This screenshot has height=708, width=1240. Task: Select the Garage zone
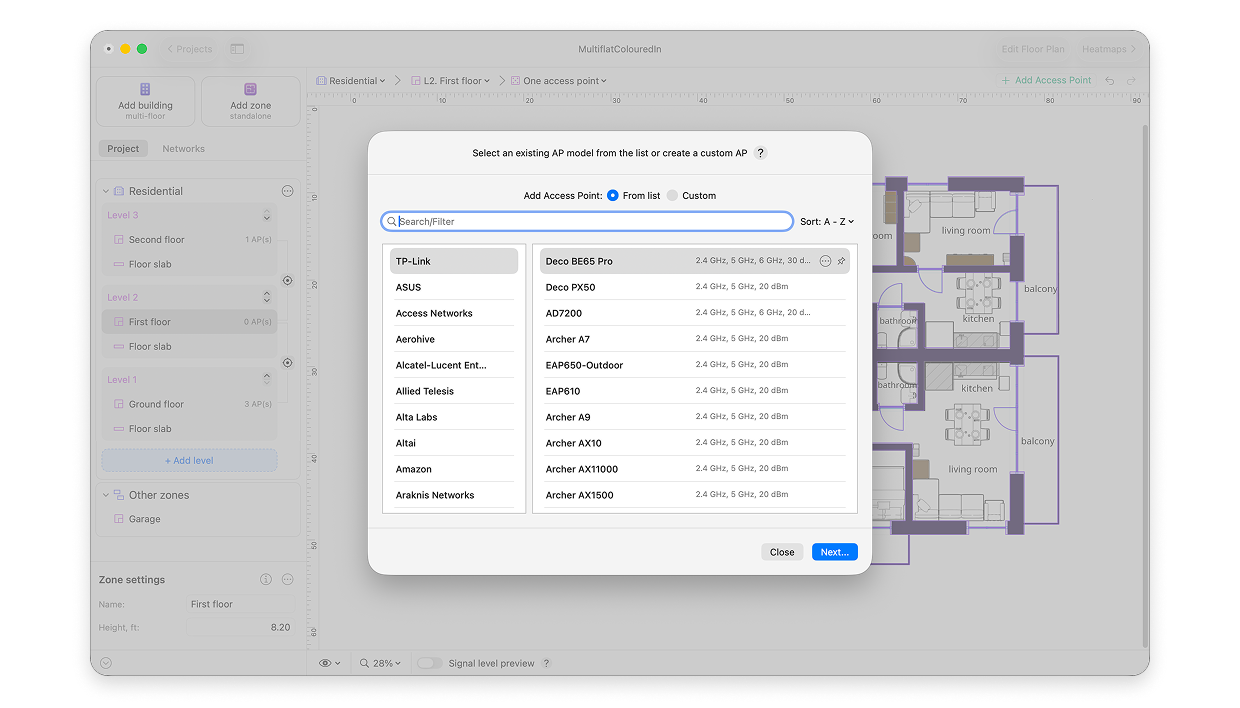(x=190, y=519)
